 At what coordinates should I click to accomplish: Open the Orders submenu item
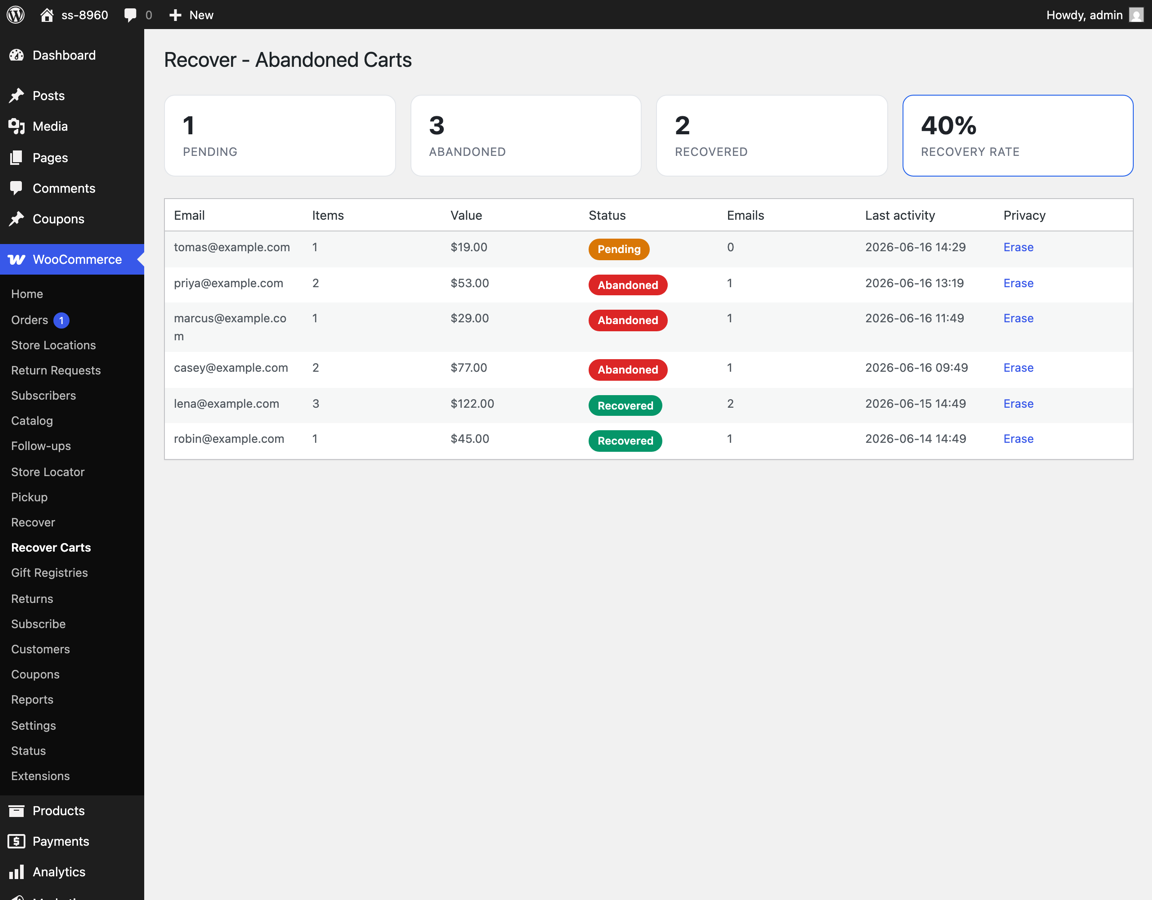pyautogui.click(x=29, y=320)
